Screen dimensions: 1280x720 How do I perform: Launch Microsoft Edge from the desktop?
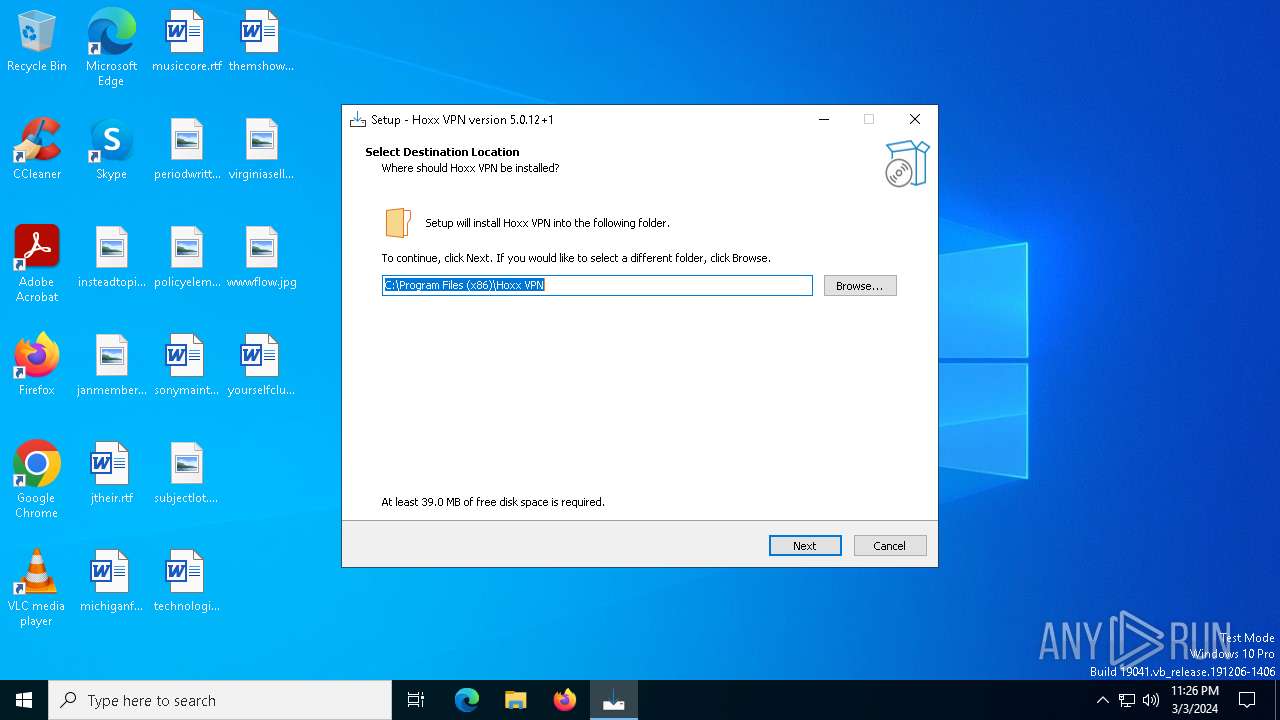111,47
